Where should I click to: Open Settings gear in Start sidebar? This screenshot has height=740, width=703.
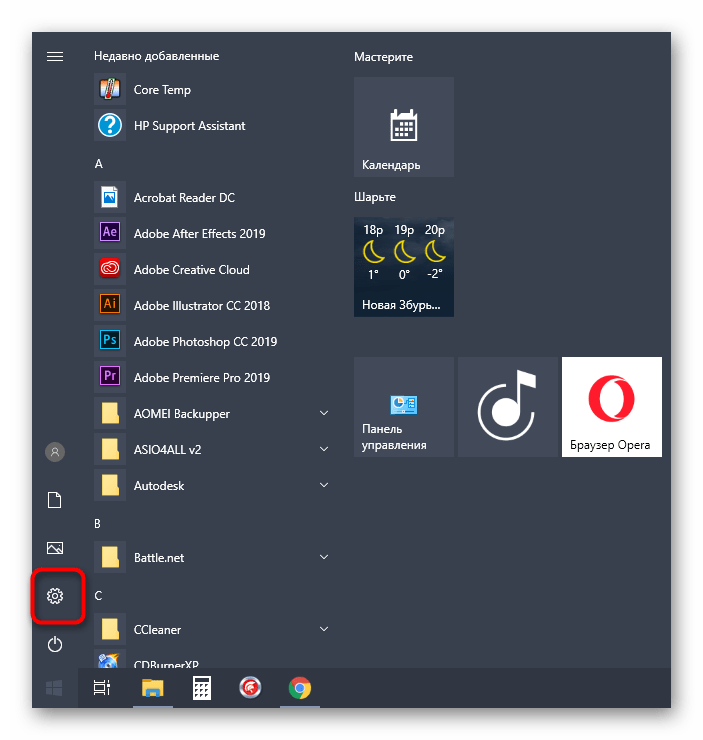pos(55,596)
